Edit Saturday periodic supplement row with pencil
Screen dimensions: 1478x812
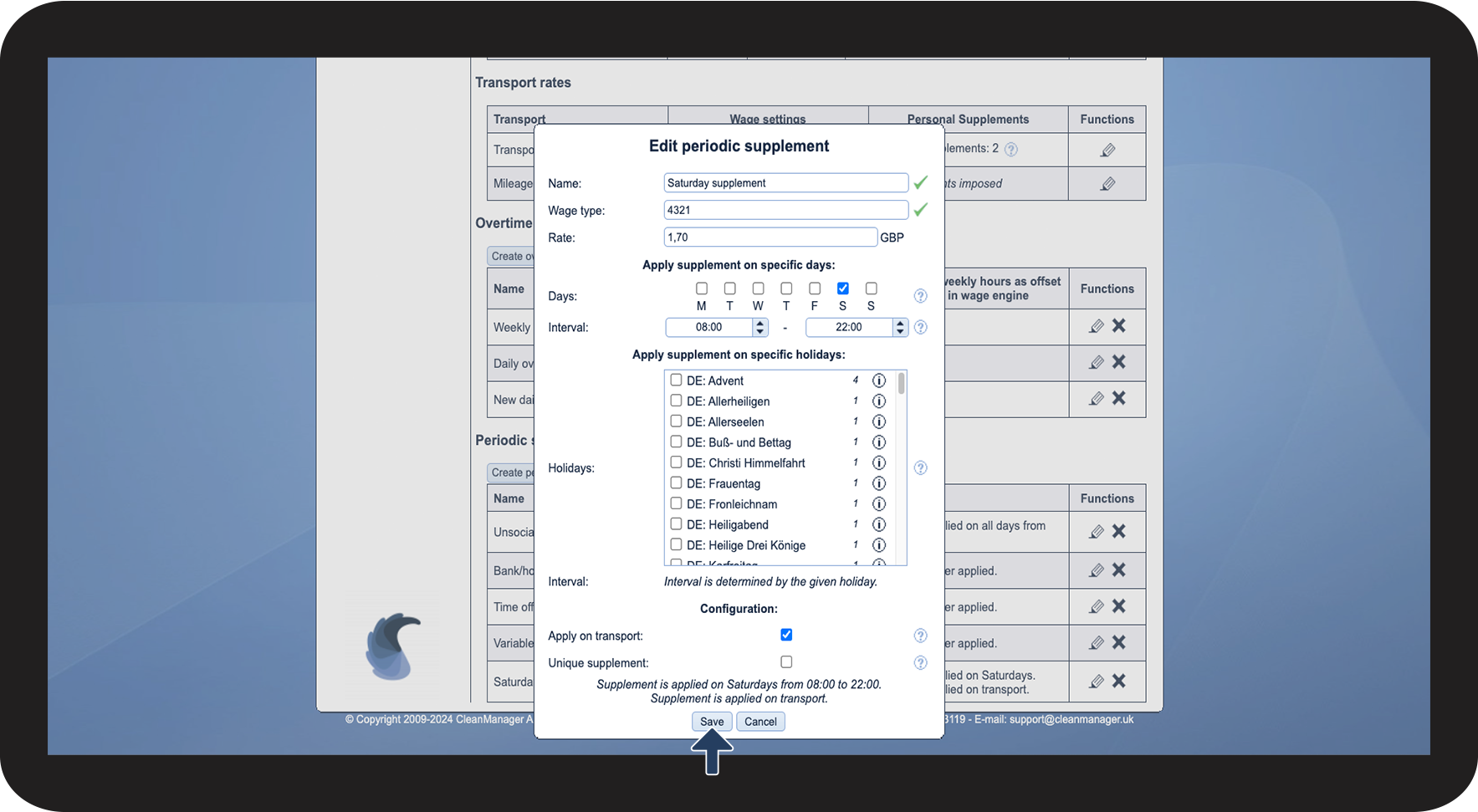click(x=1097, y=682)
